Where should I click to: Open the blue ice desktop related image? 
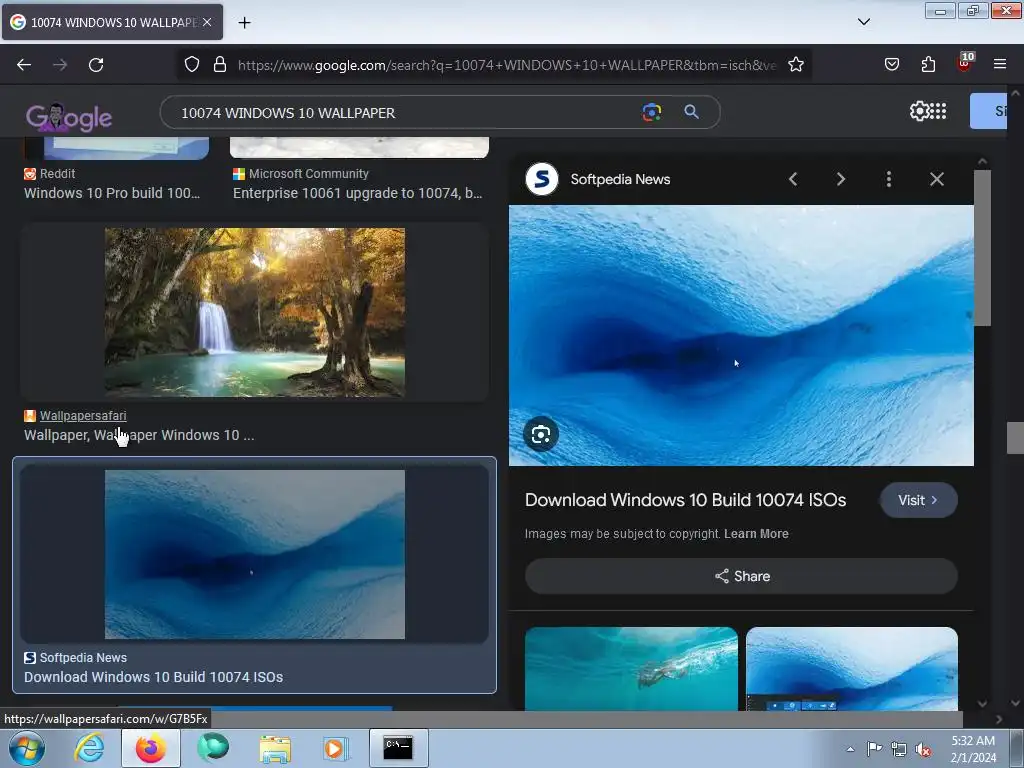[852, 668]
